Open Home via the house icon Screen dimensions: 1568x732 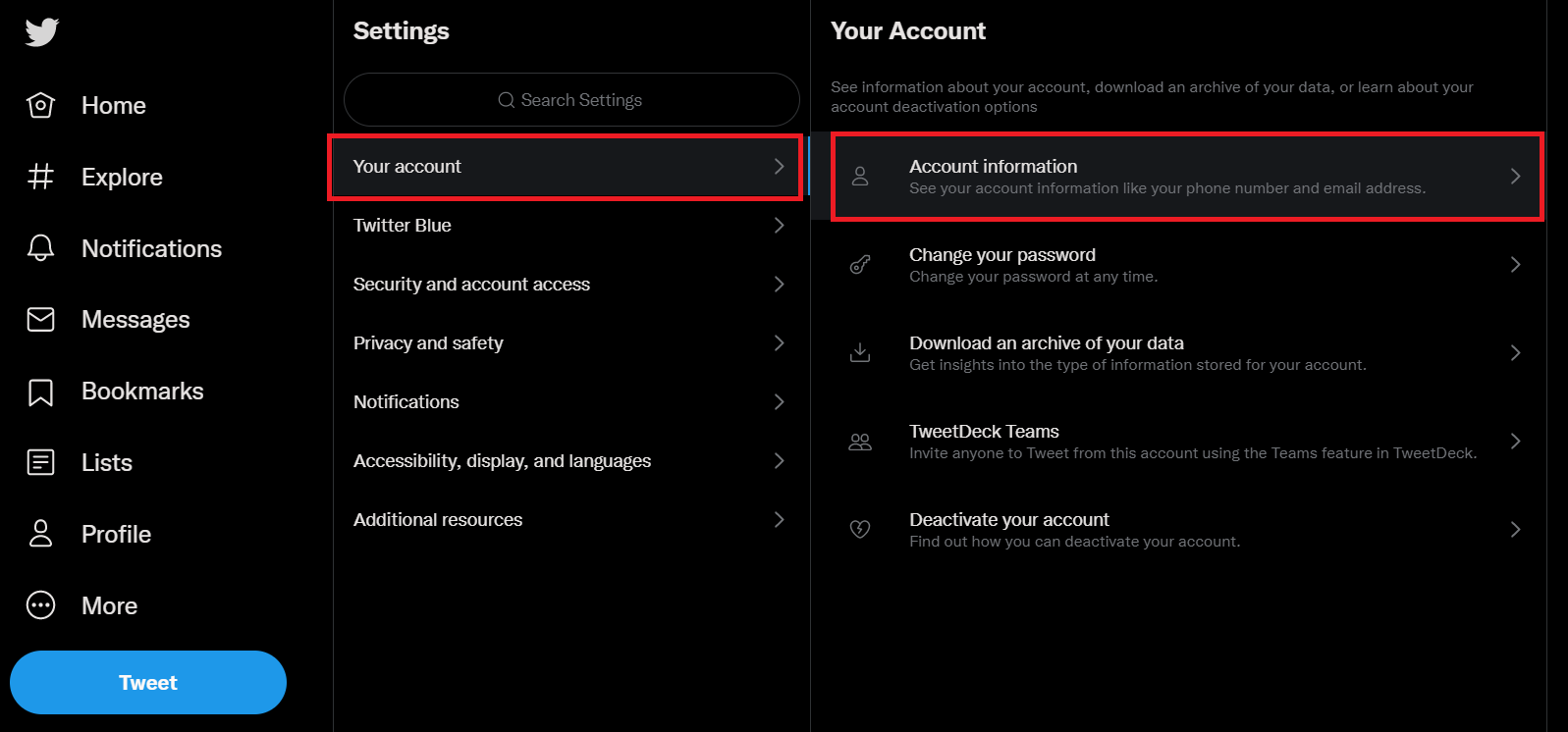[40, 105]
